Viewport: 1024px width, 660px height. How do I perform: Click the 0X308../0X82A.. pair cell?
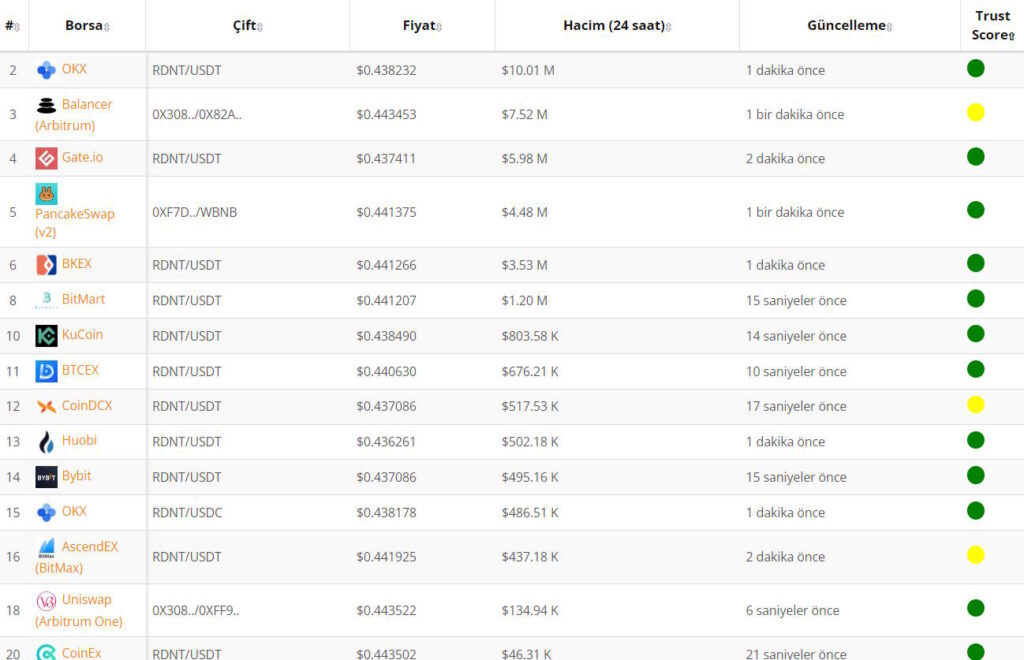pyautogui.click(x=197, y=114)
